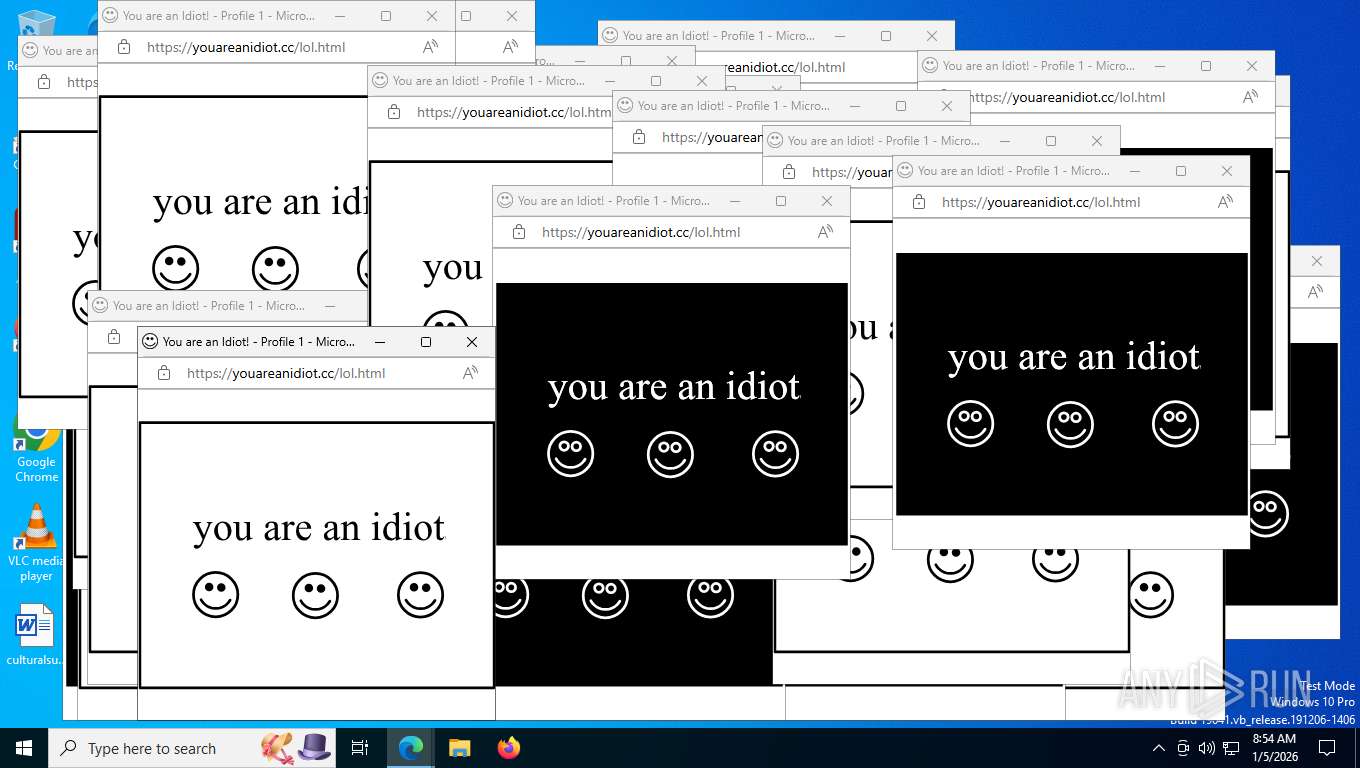Viewport: 1360px width, 768px height.
Task: Click lock icon in frontmost white window's address bar
Action: [164, 373]
